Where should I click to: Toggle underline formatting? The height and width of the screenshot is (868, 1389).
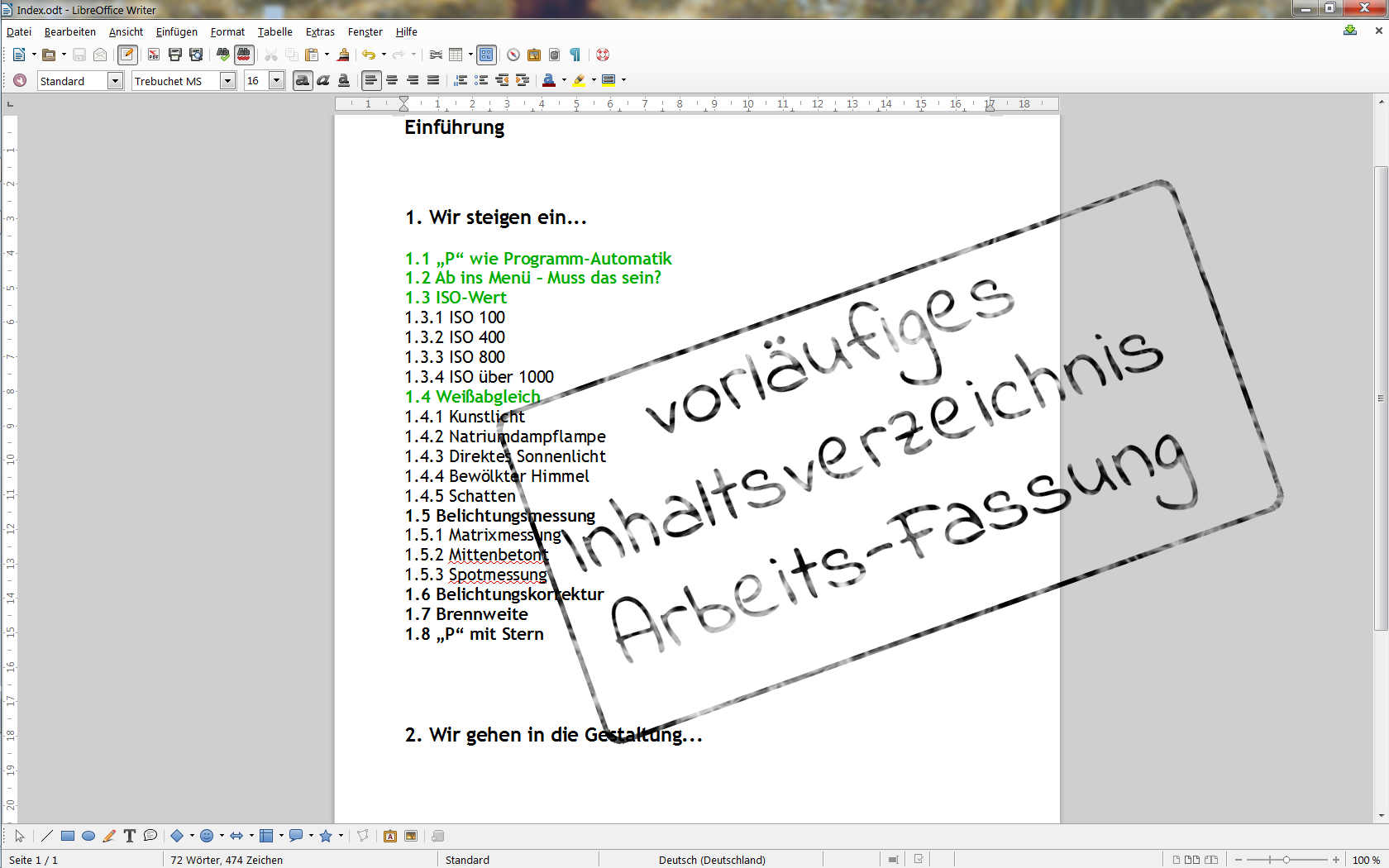tap(344, 80)
